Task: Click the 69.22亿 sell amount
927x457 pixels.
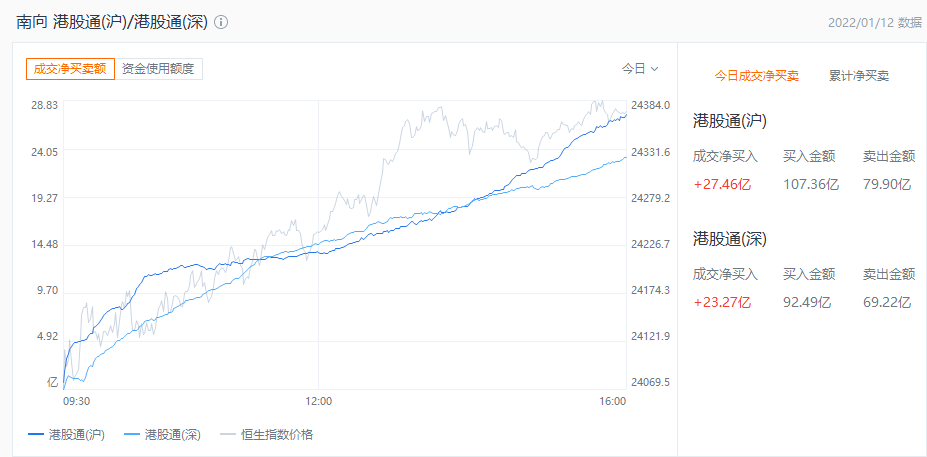Action: click(x=886, y=302)
